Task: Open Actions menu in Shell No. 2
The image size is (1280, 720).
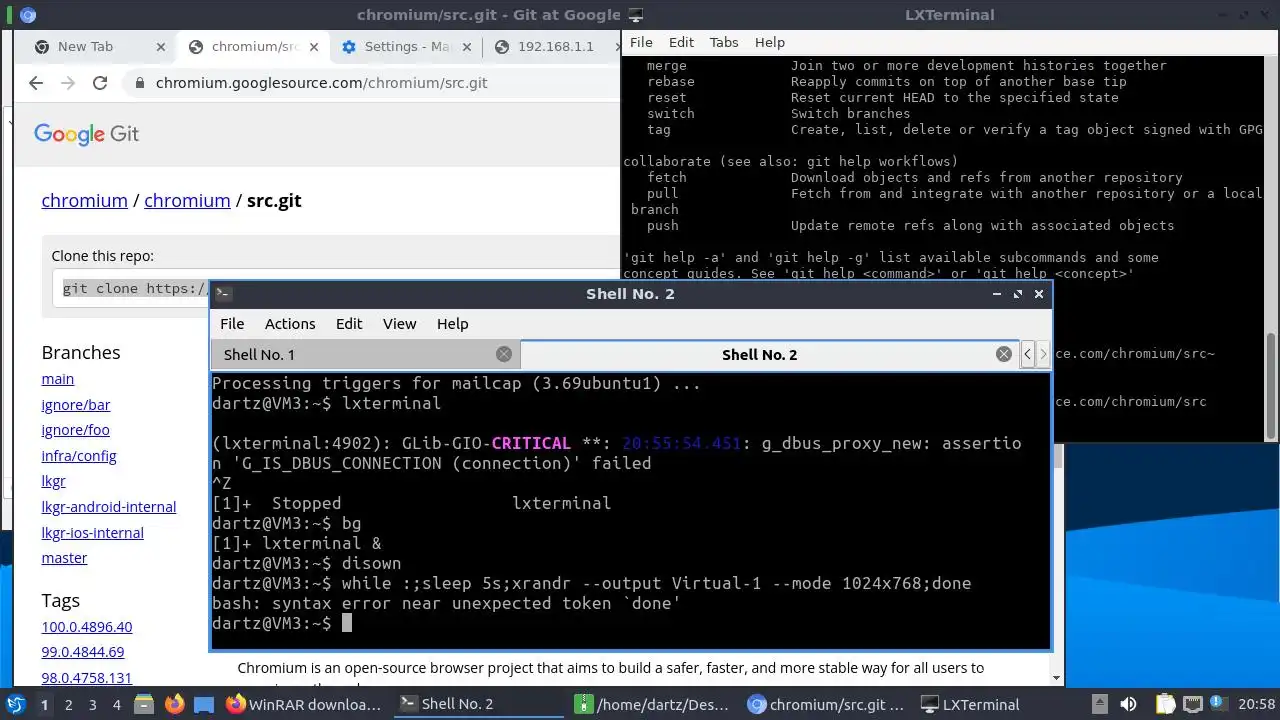Action: pyautogui.click(x=290, y=324)
